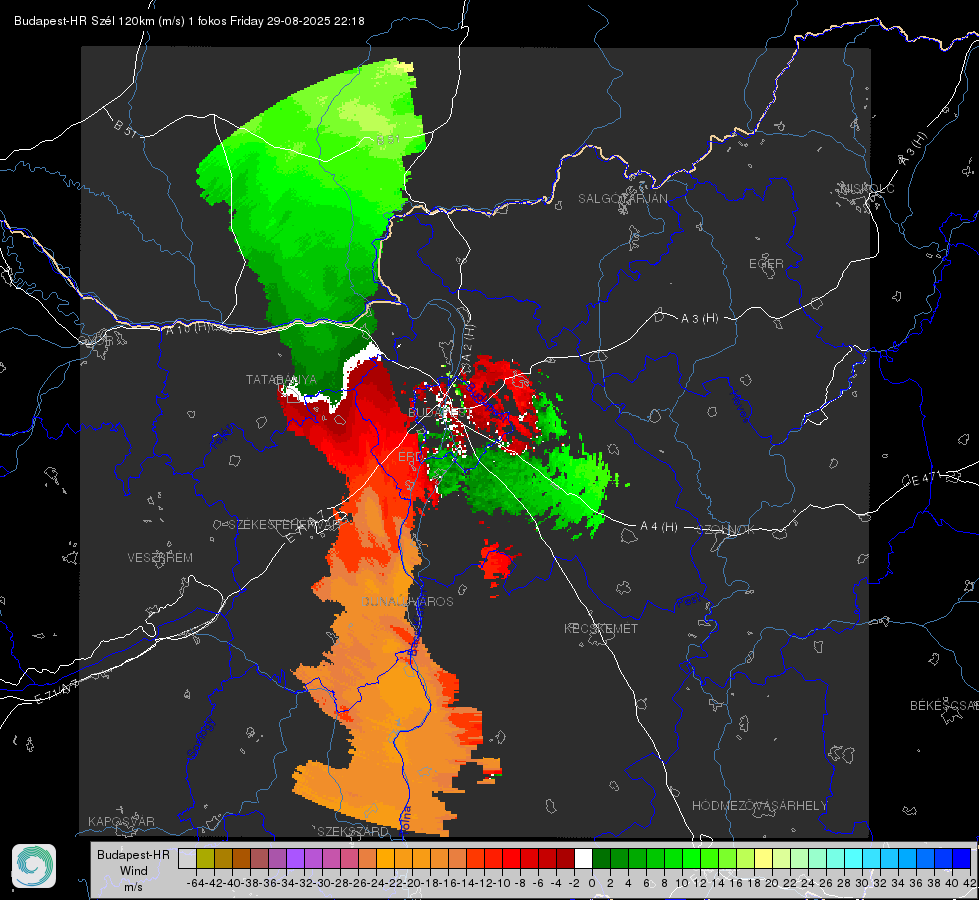Image resolution: width=979 pixels, height=900 pixels.
Task: Click the ÉRD city label
Action: coord(410,457)
